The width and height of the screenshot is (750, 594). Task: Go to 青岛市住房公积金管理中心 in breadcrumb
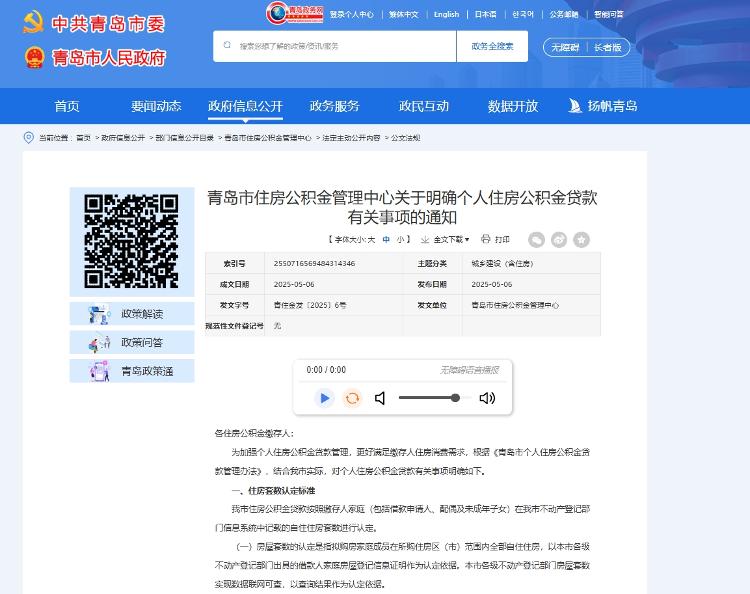(268, 138)
